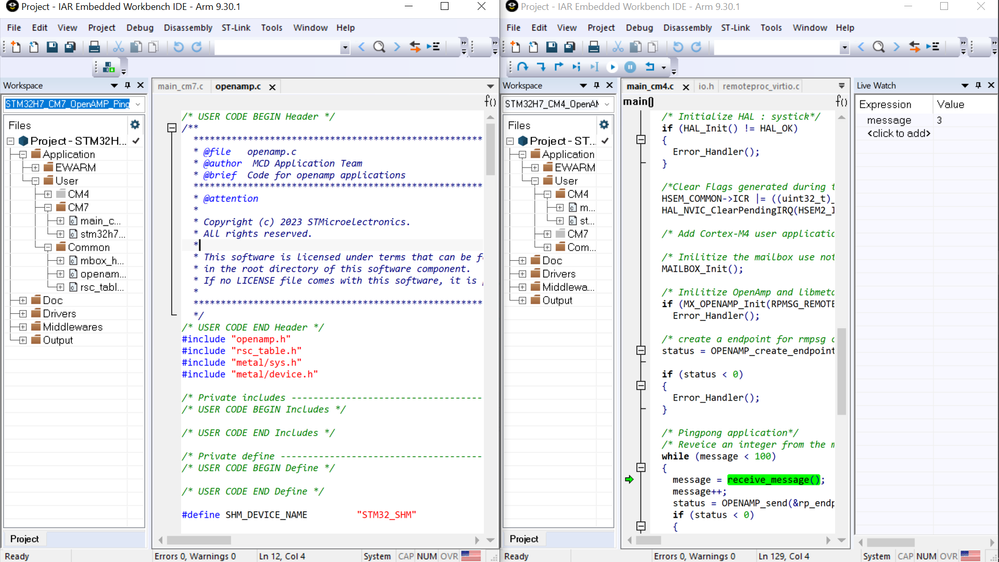Switch to remoteproc_virtio.c tab

(x=761, y=86)
